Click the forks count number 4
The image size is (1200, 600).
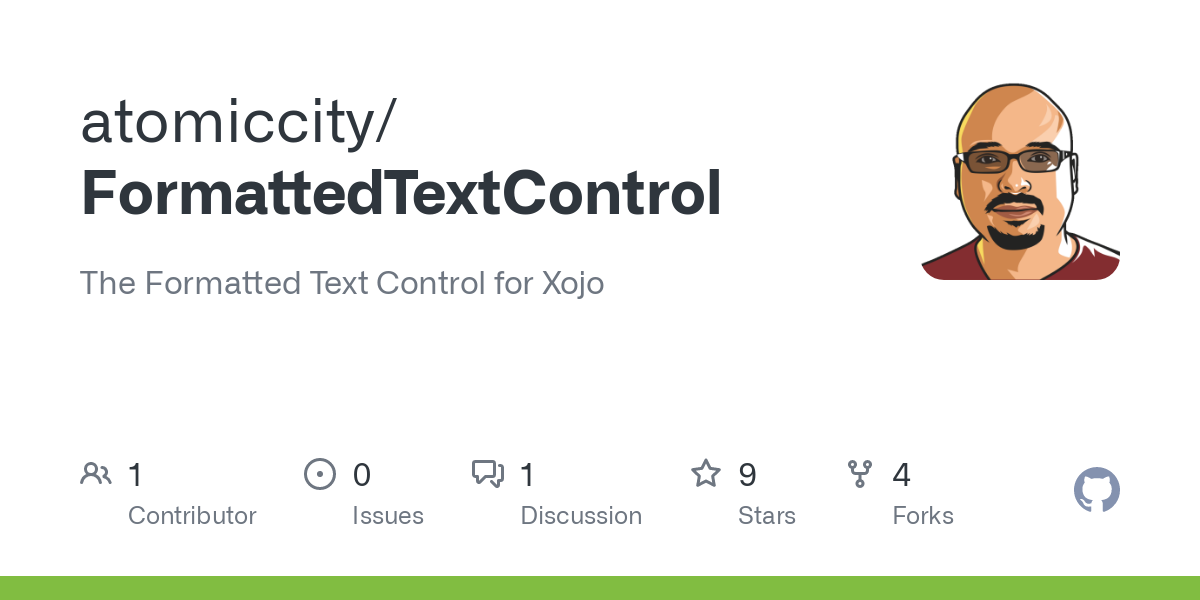pos(901,474)
